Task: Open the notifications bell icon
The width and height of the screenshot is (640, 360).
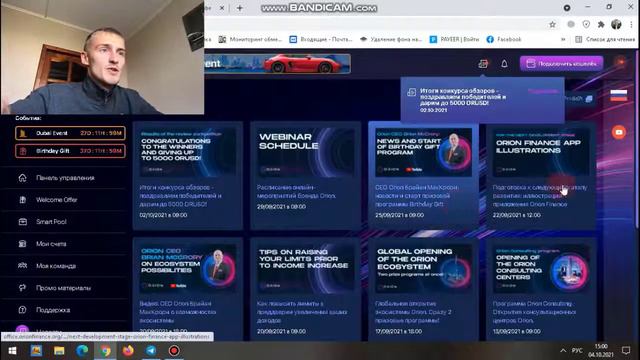Action: [x=504, y=64]
